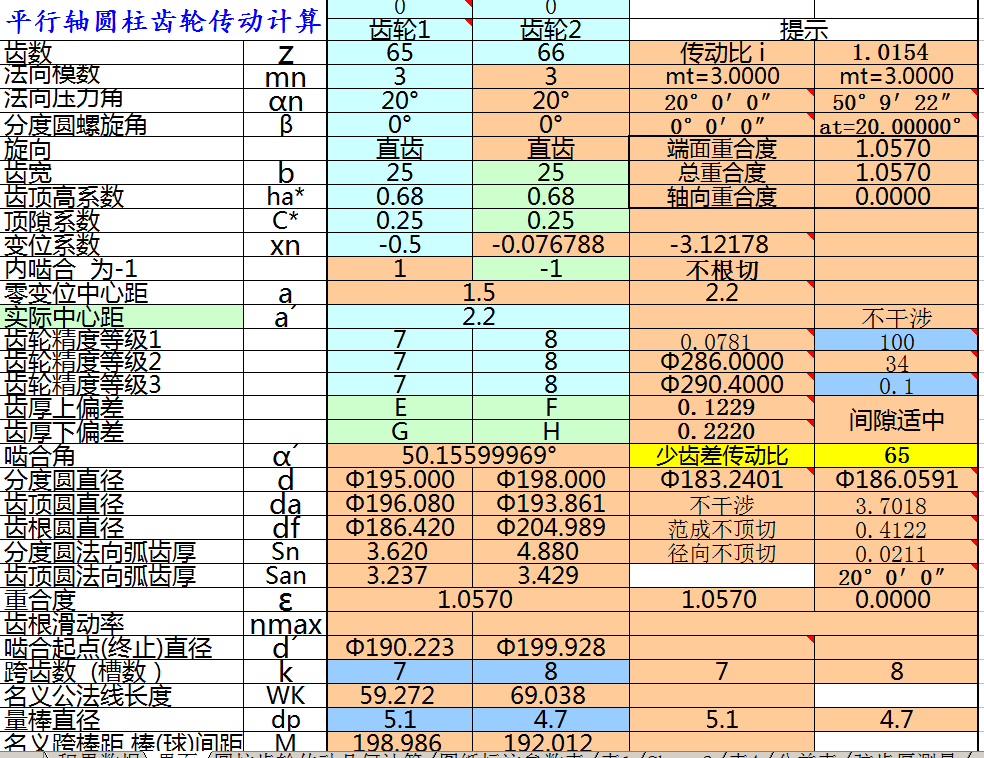Click WK value 59.272
The width and height of the screenshot is (984, 758).
pyautogui.click(x=400, y=695)
